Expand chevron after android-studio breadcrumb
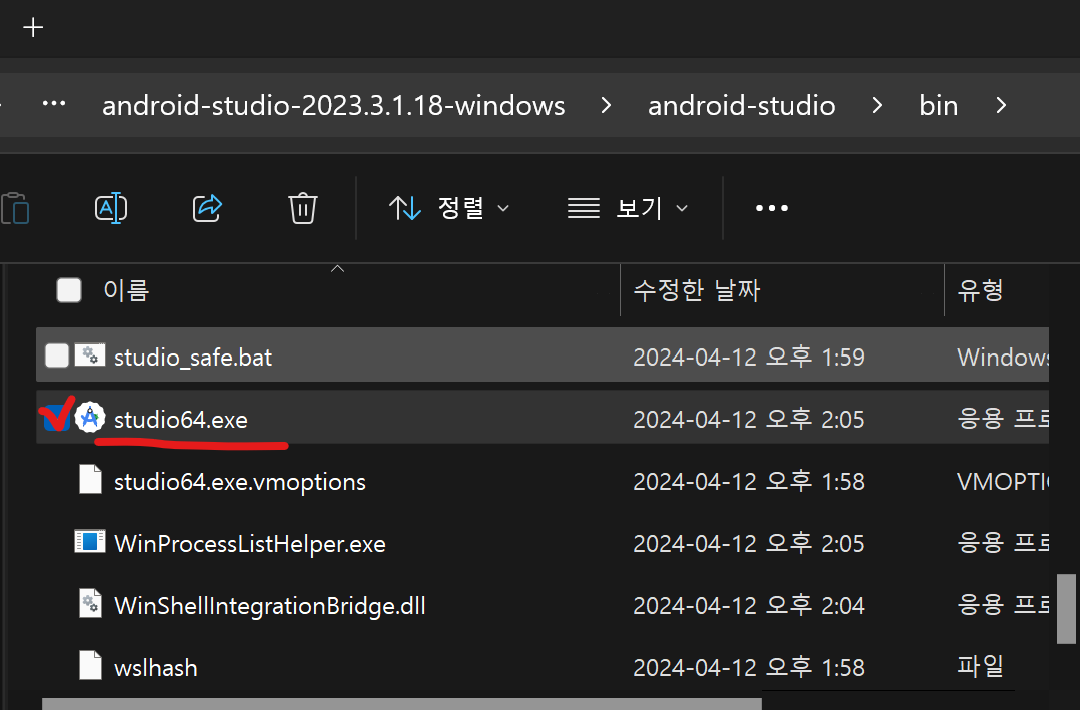1080x710 pixels. click(x=877, y=105)
